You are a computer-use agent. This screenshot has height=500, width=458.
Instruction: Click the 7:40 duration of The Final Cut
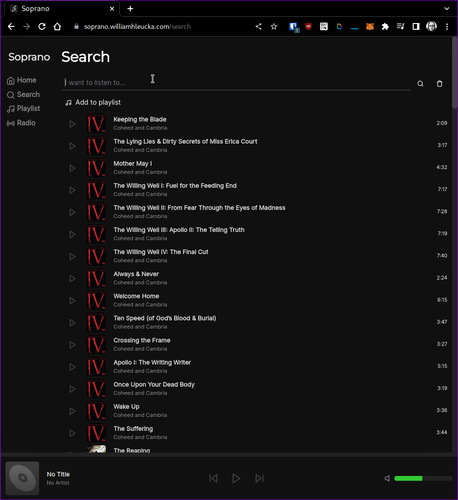click(x=442, y=256)
